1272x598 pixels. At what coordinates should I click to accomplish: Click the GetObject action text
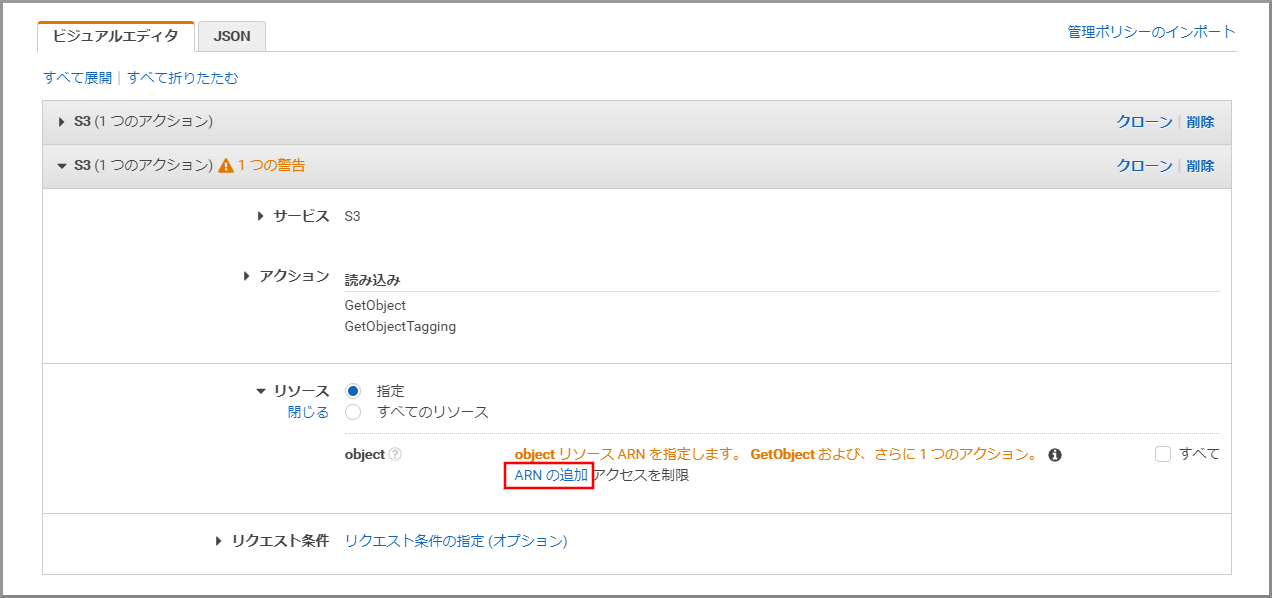tap(375, 305)
